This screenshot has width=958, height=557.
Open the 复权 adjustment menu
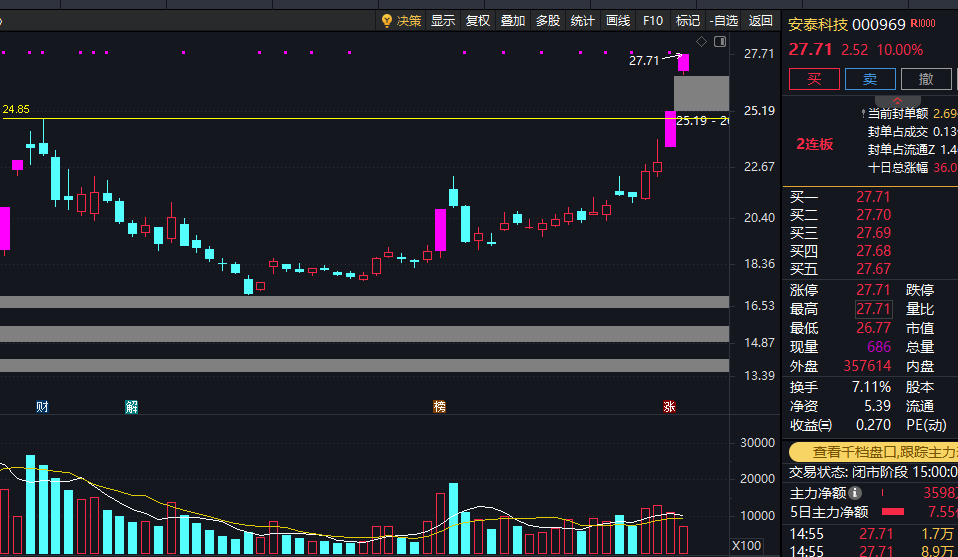(x=478, y=21)
